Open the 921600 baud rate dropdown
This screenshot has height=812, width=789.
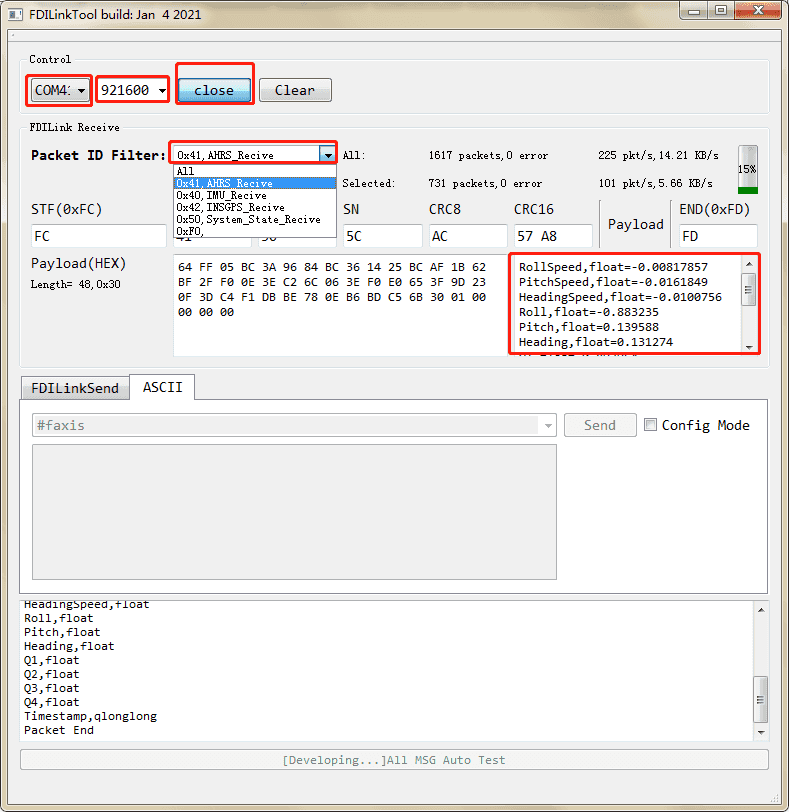click(x=133, y=91)
